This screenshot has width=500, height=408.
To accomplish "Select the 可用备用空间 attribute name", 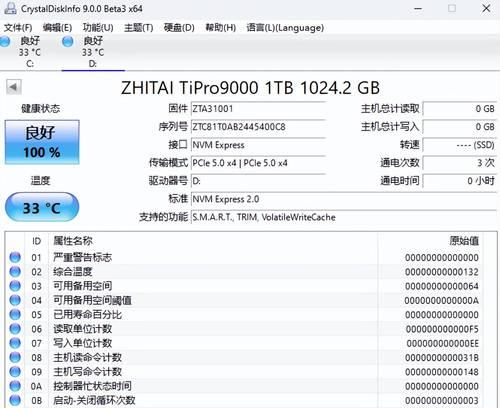I will (83, 286).
